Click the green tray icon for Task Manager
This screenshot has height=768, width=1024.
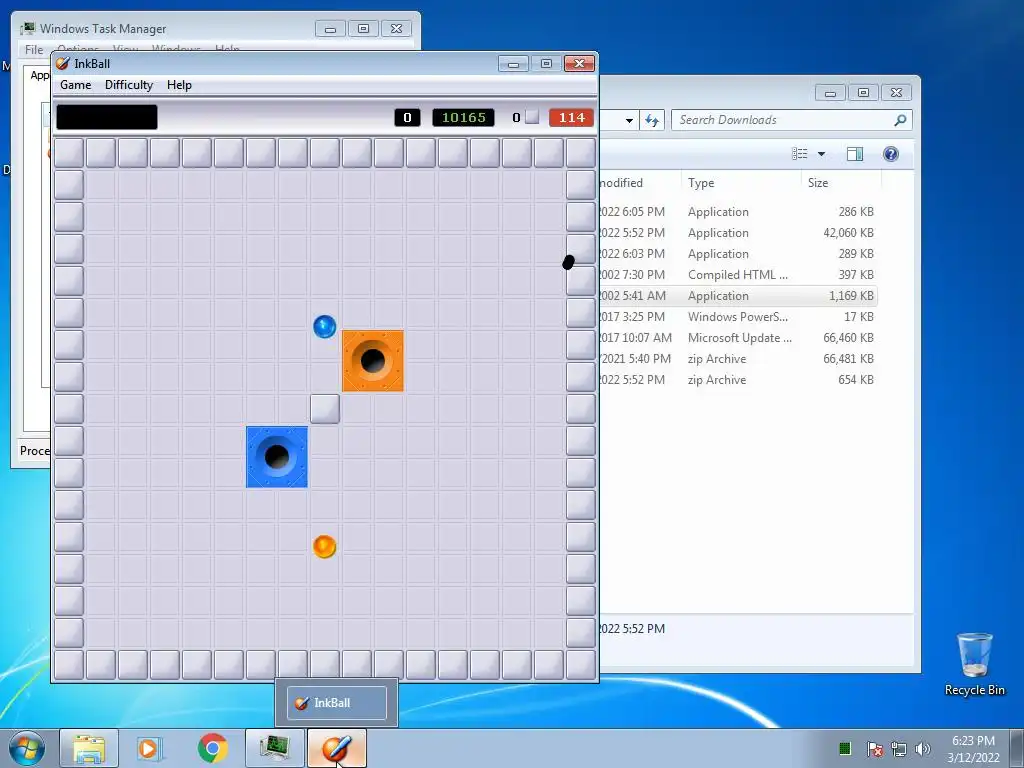click(845, 748)
